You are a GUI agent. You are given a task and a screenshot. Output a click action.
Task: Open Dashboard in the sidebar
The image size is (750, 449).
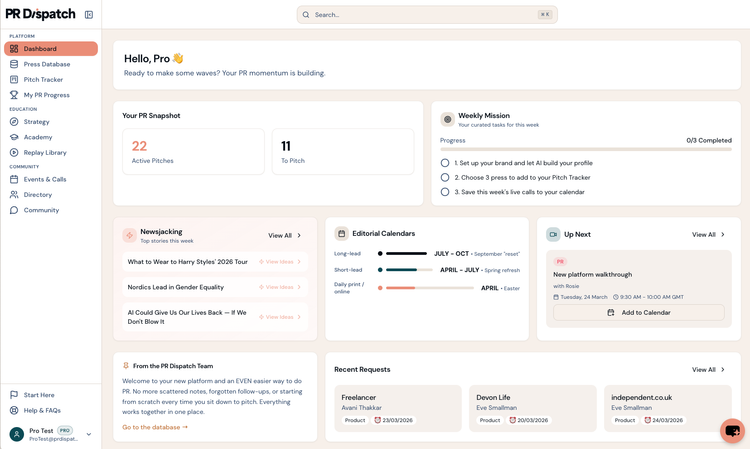pyautogui.click(x=51, y=49)
